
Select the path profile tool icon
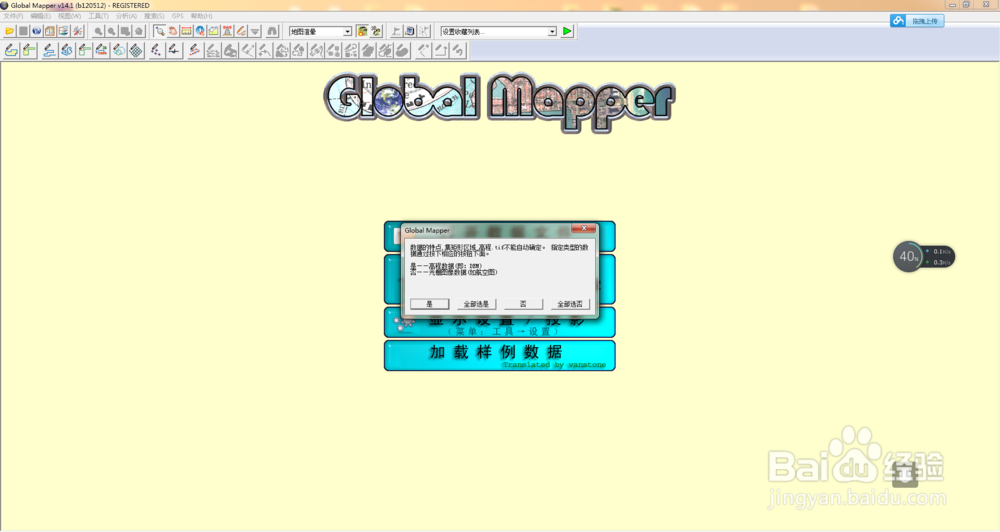pyautogui.click(x=214, y=31)
